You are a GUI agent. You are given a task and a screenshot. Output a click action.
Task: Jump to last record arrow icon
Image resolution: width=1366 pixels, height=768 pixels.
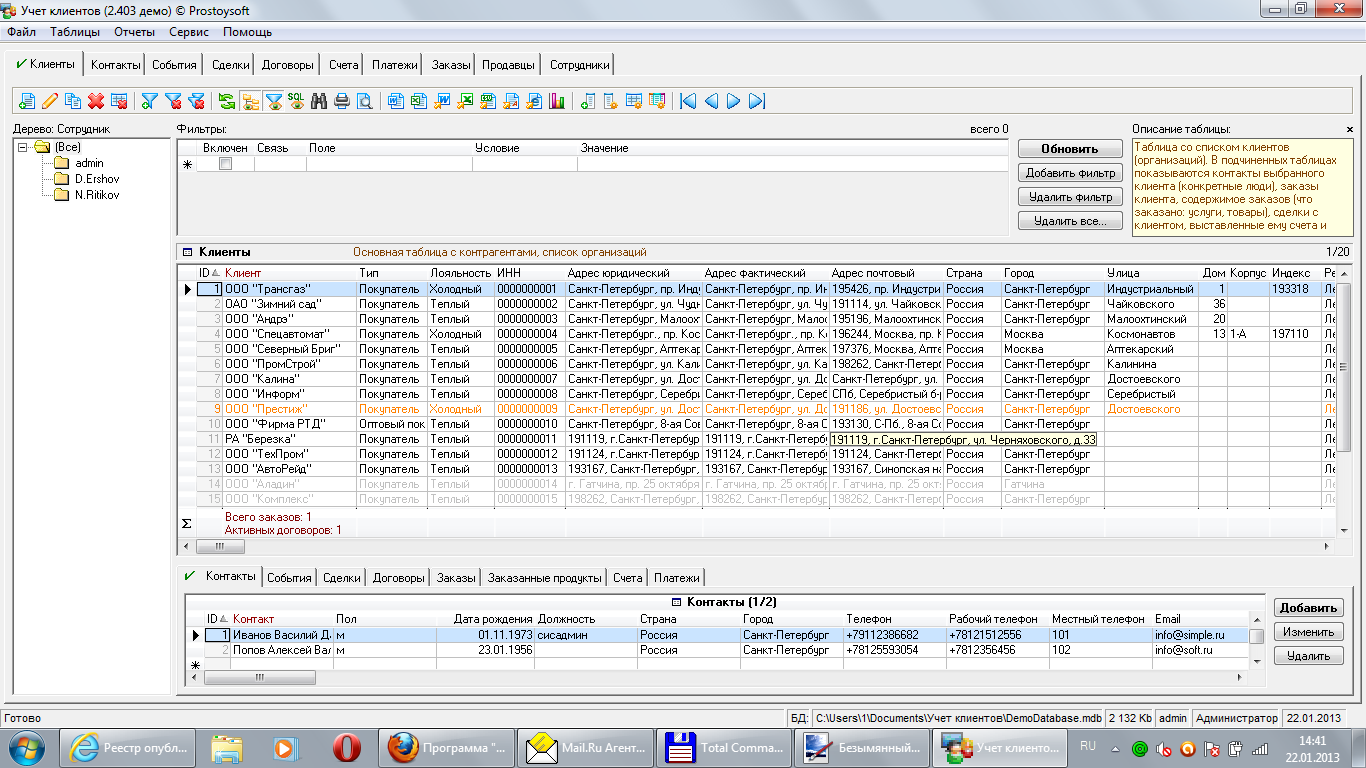click(x=757, y=101)
